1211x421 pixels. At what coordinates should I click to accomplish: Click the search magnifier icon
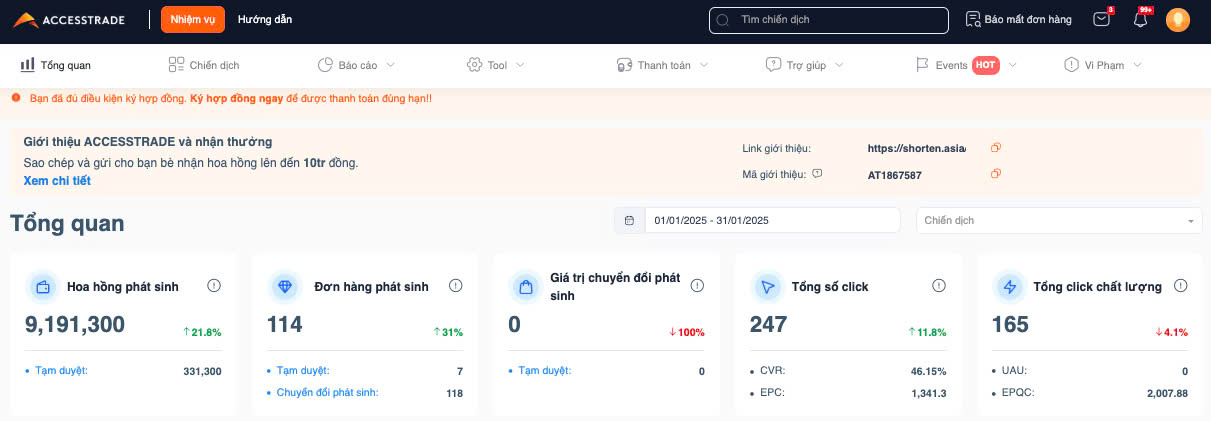pos(723,20)
